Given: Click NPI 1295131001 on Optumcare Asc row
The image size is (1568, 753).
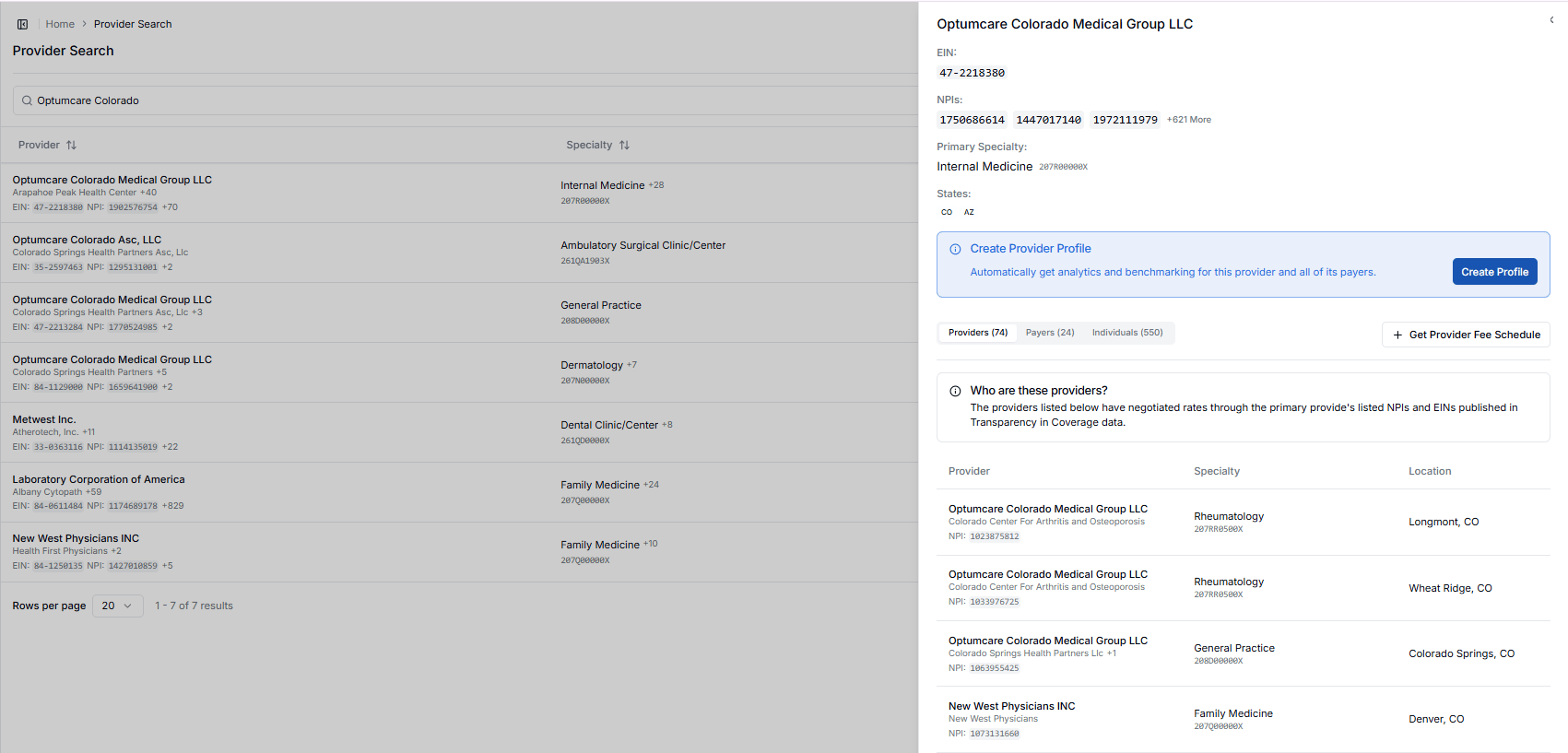Looking at the screenshot, I should 133,267.
